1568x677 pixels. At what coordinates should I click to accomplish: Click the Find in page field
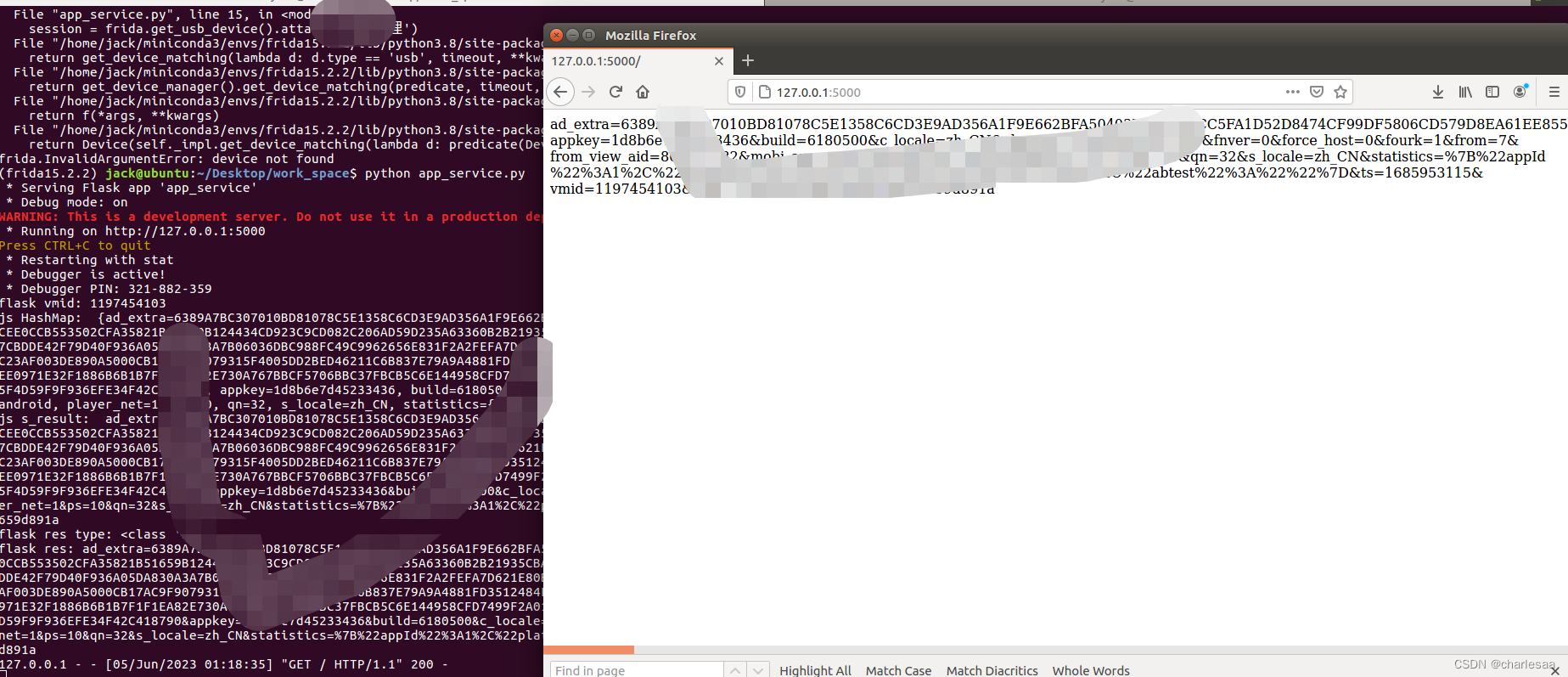[x=637, y=670]
